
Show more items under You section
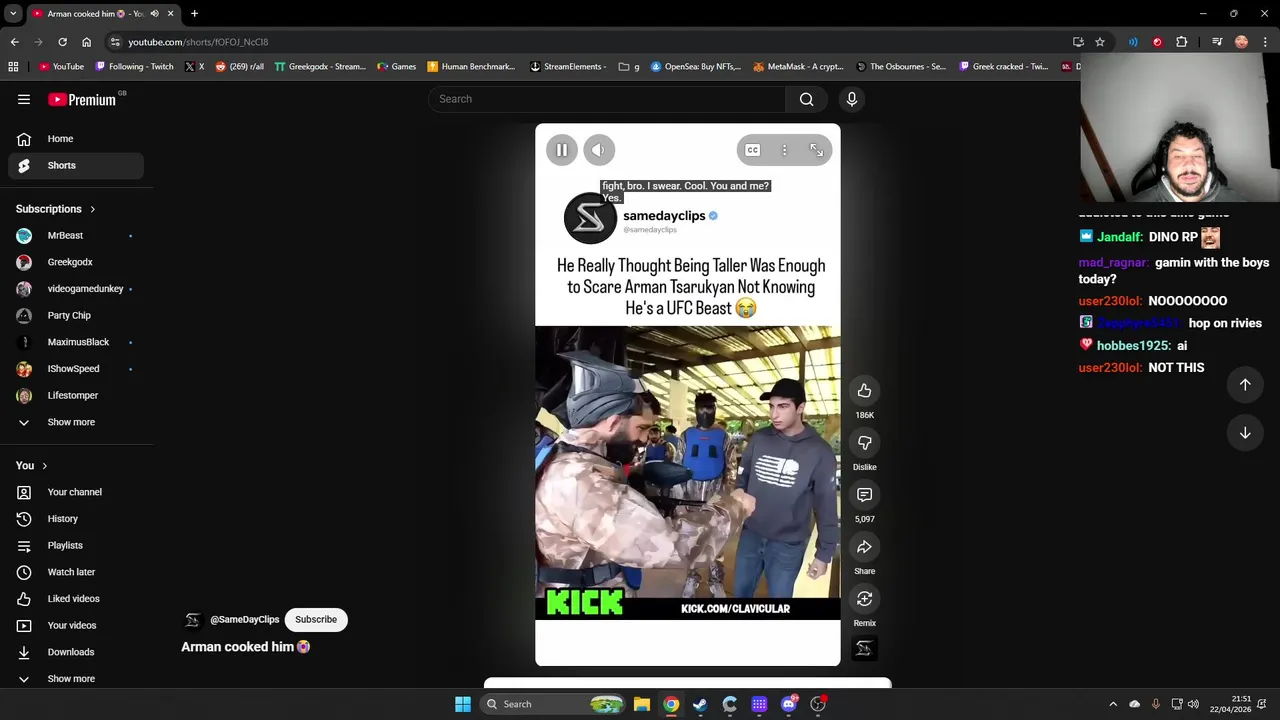(x=76, y=679)
